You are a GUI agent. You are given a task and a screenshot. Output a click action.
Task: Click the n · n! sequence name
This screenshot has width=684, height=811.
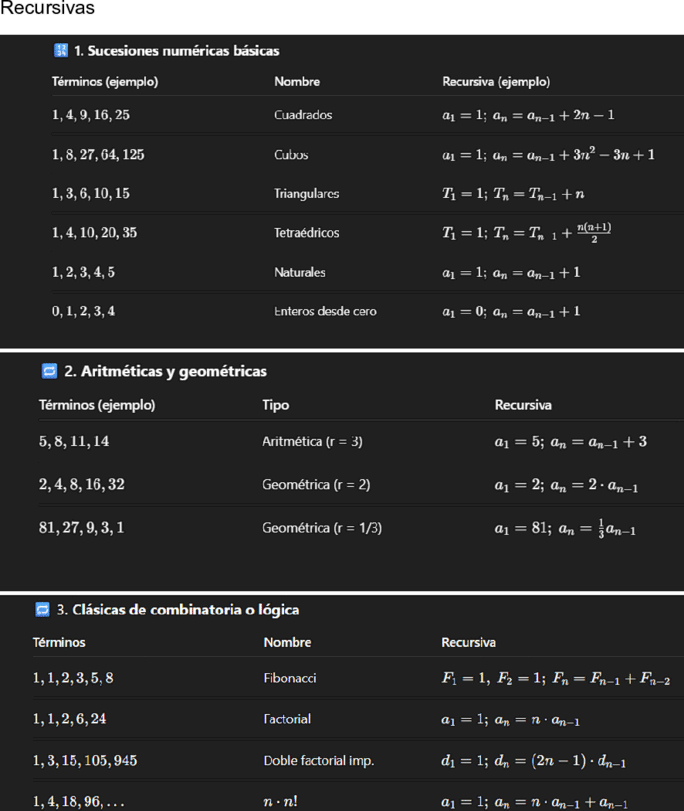(x=280, y=802)
